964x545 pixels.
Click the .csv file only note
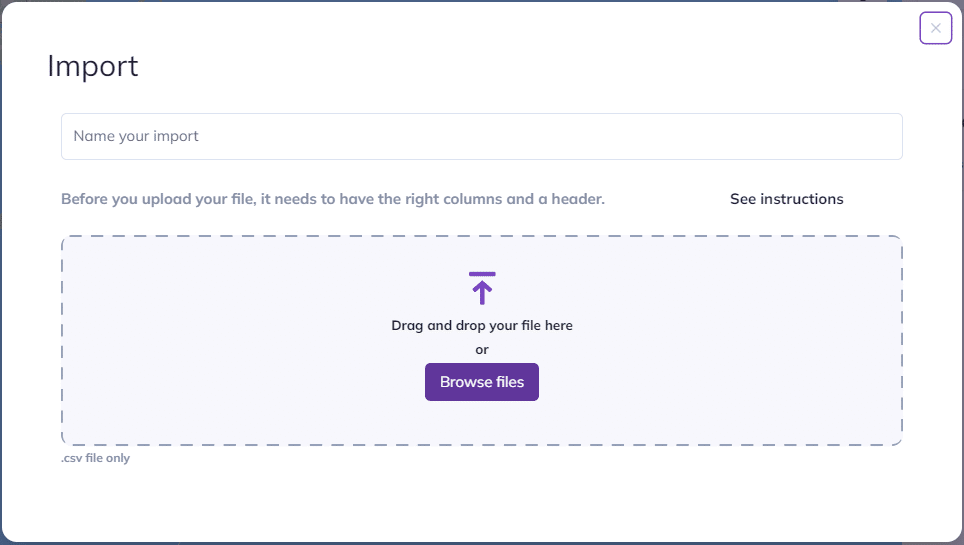(x=95, y=458)
